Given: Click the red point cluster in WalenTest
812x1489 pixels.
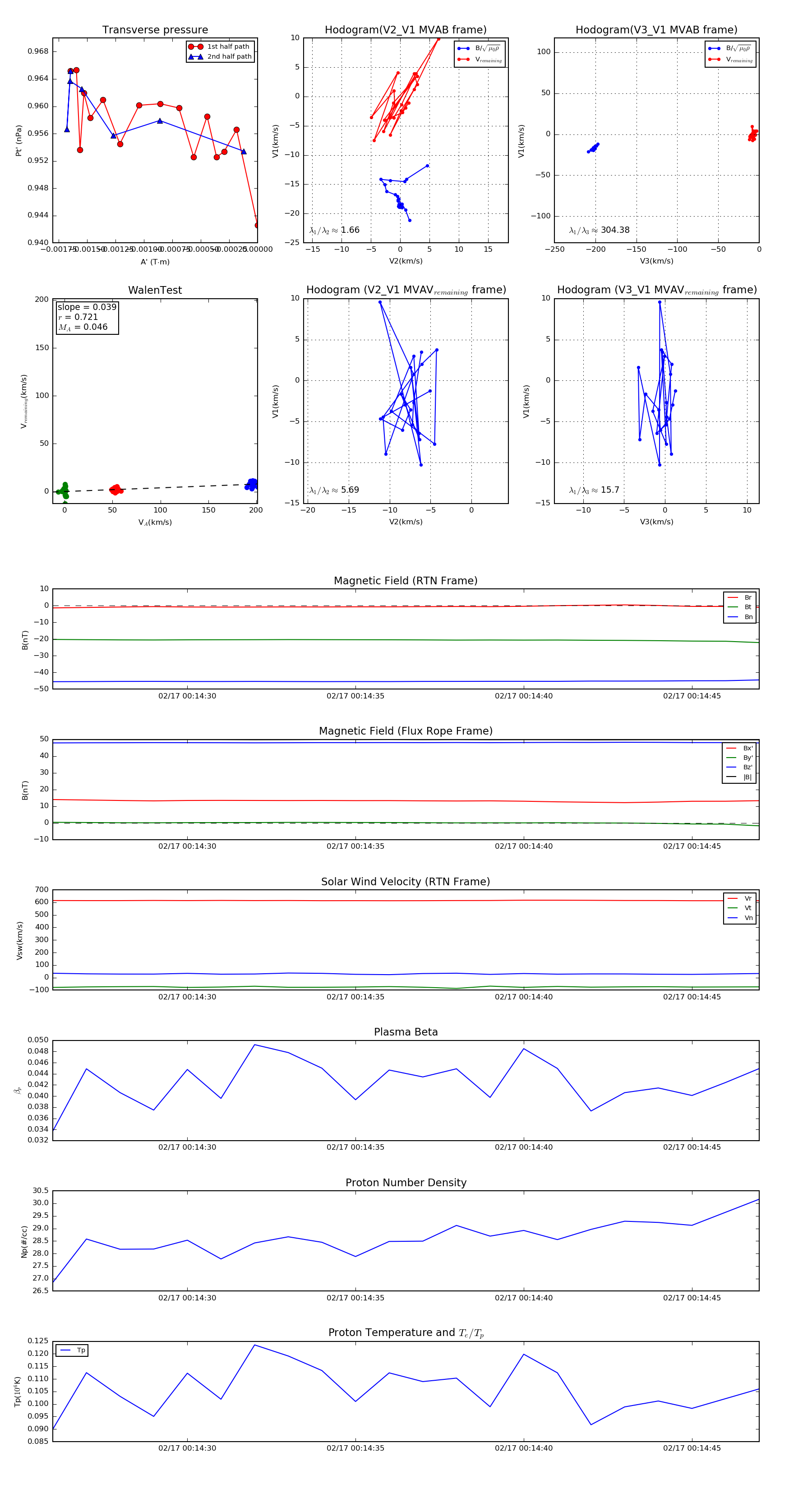Looking at the screenshot, I should click(116, 490).
